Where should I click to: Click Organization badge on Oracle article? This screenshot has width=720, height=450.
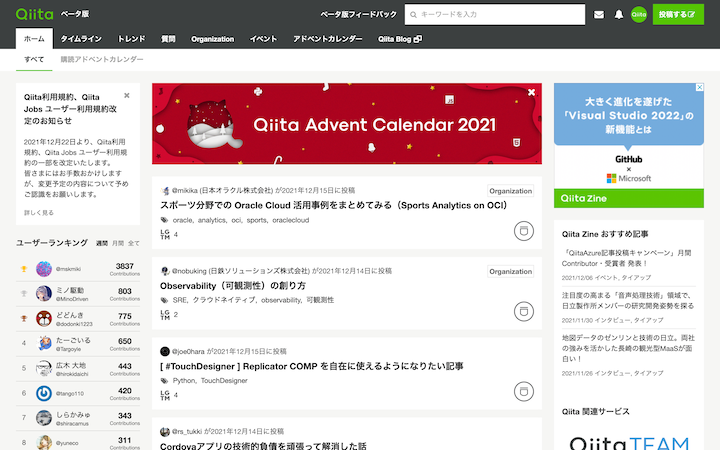(511, 191)
